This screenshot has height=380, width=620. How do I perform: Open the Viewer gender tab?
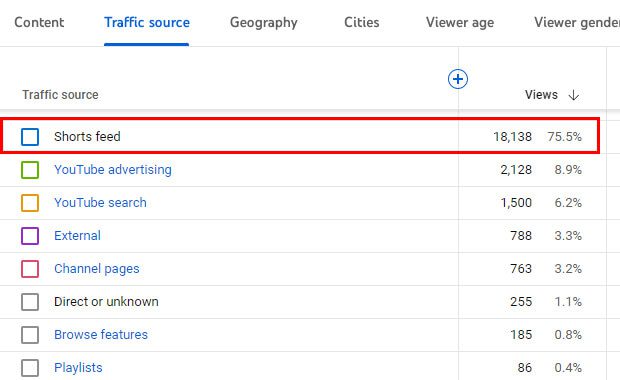pyautogui.click(x=577, y=23)
